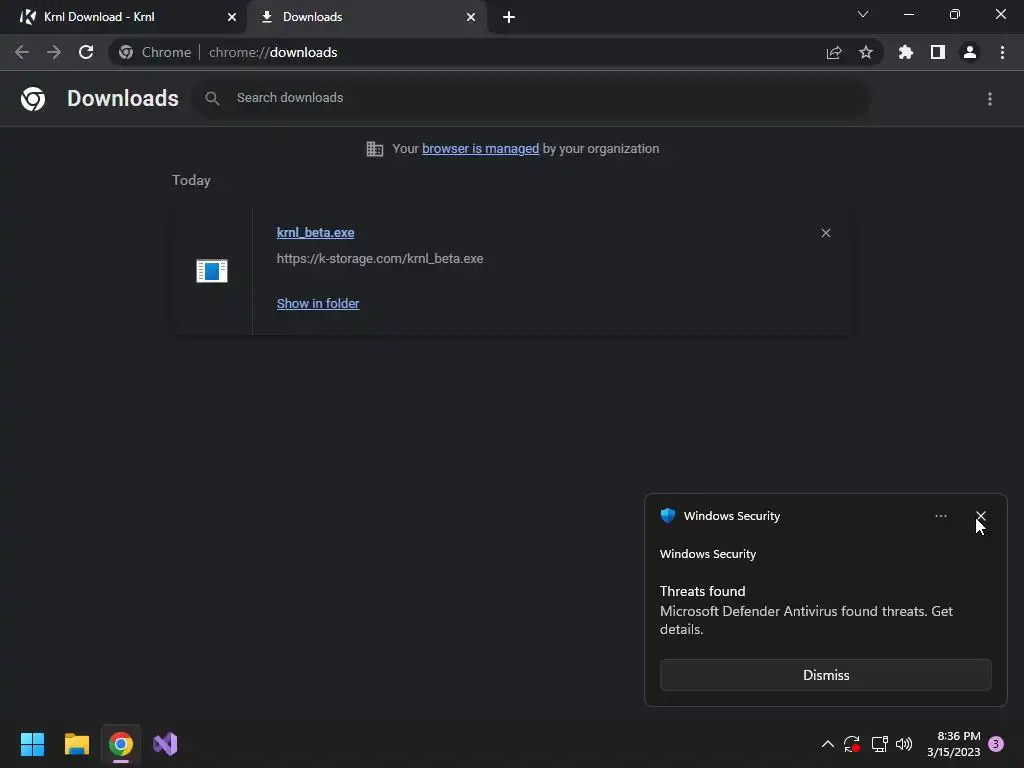Open the network tray icon
The height and width of the screenshot is (768, 1024).
[879, 744]
